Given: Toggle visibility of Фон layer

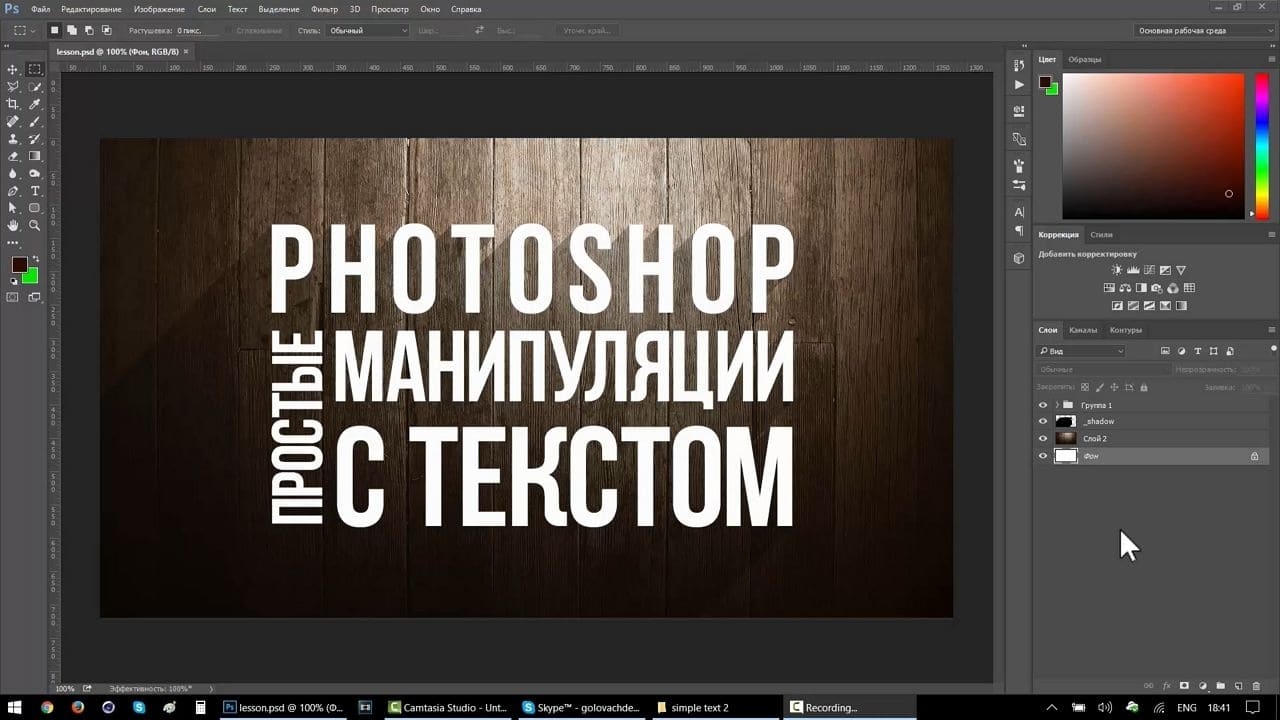Looking at the screenshot, I should coord(1043,456).
